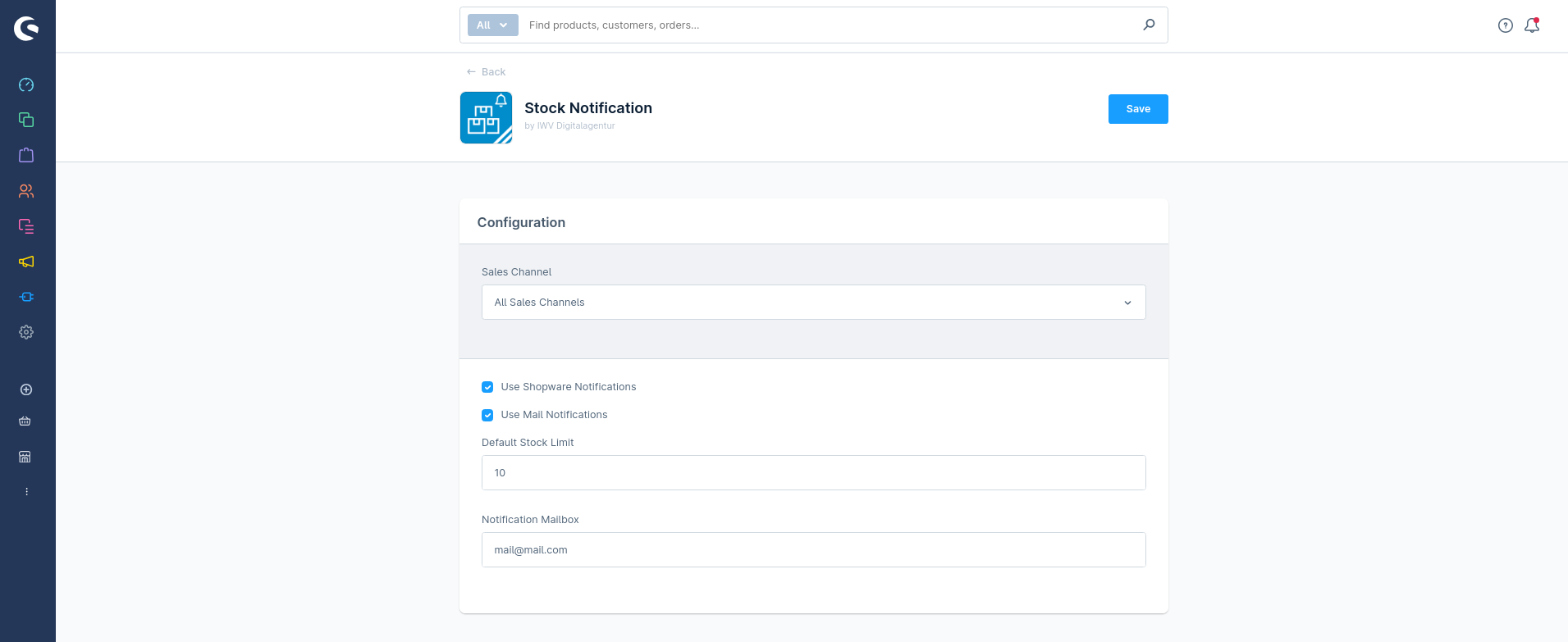1568x642 pixels.
Task: Expand the Sales Channel select field
Action: [x=813, y=303]
